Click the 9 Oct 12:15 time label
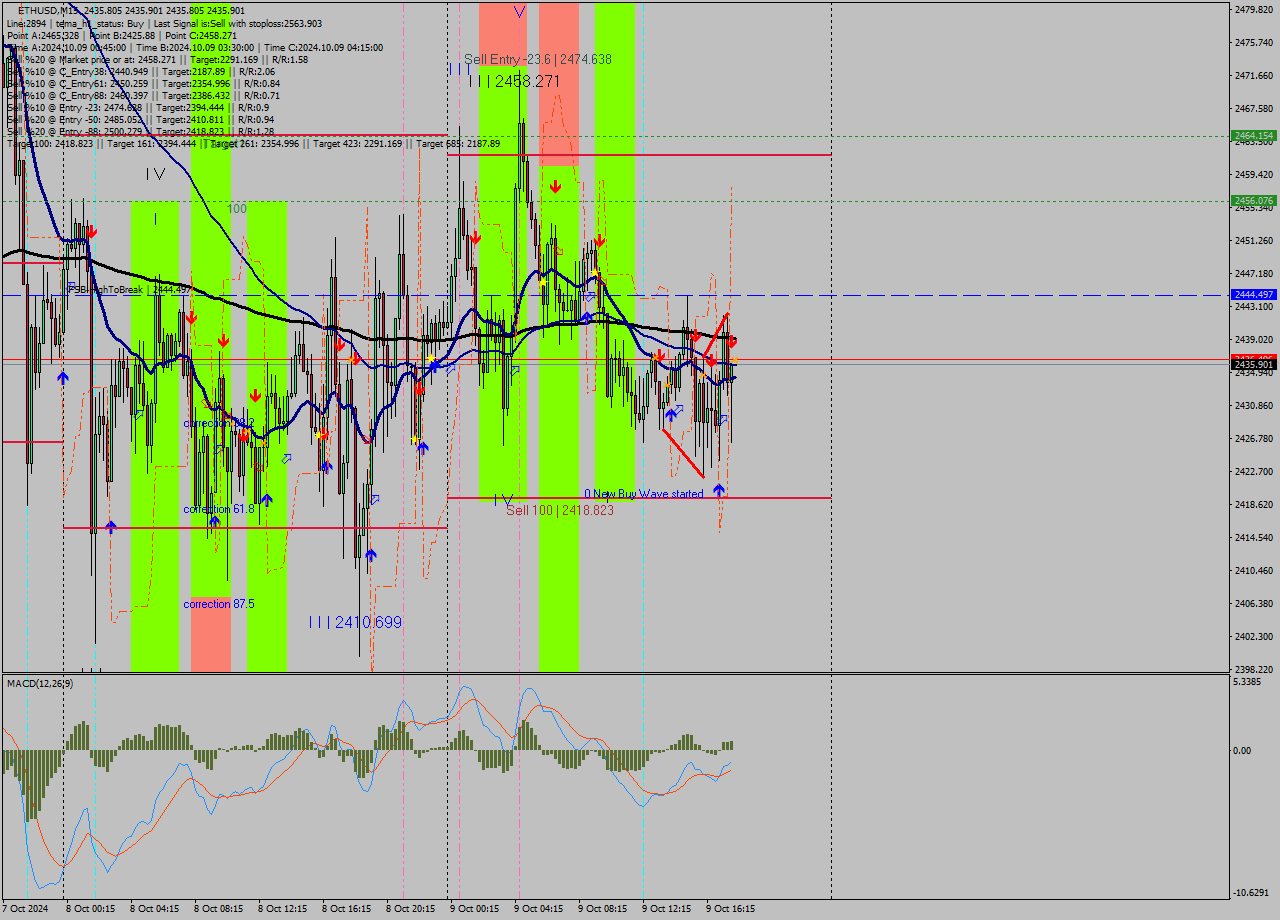This screenshot has width=1280, height=920. [667, 909]
